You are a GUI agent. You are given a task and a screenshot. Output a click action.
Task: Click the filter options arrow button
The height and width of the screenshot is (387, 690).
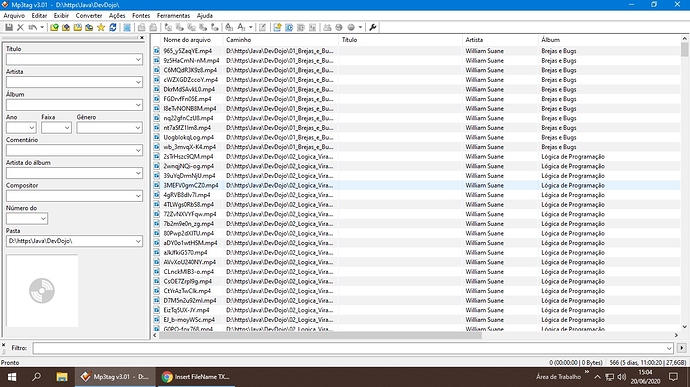682,348
